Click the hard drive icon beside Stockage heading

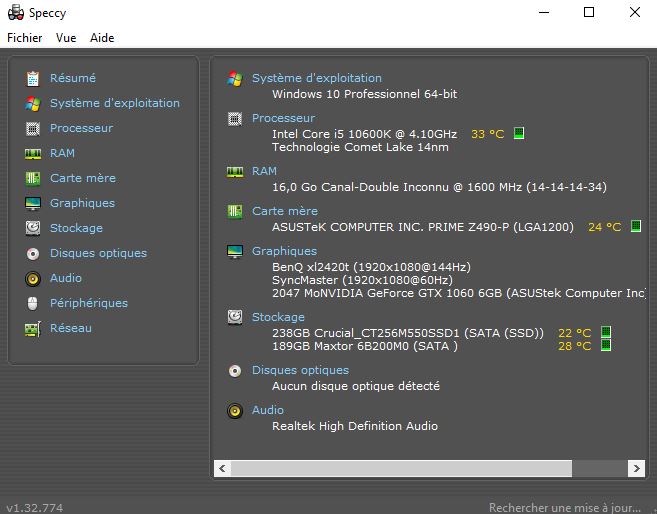click(235, 317)
